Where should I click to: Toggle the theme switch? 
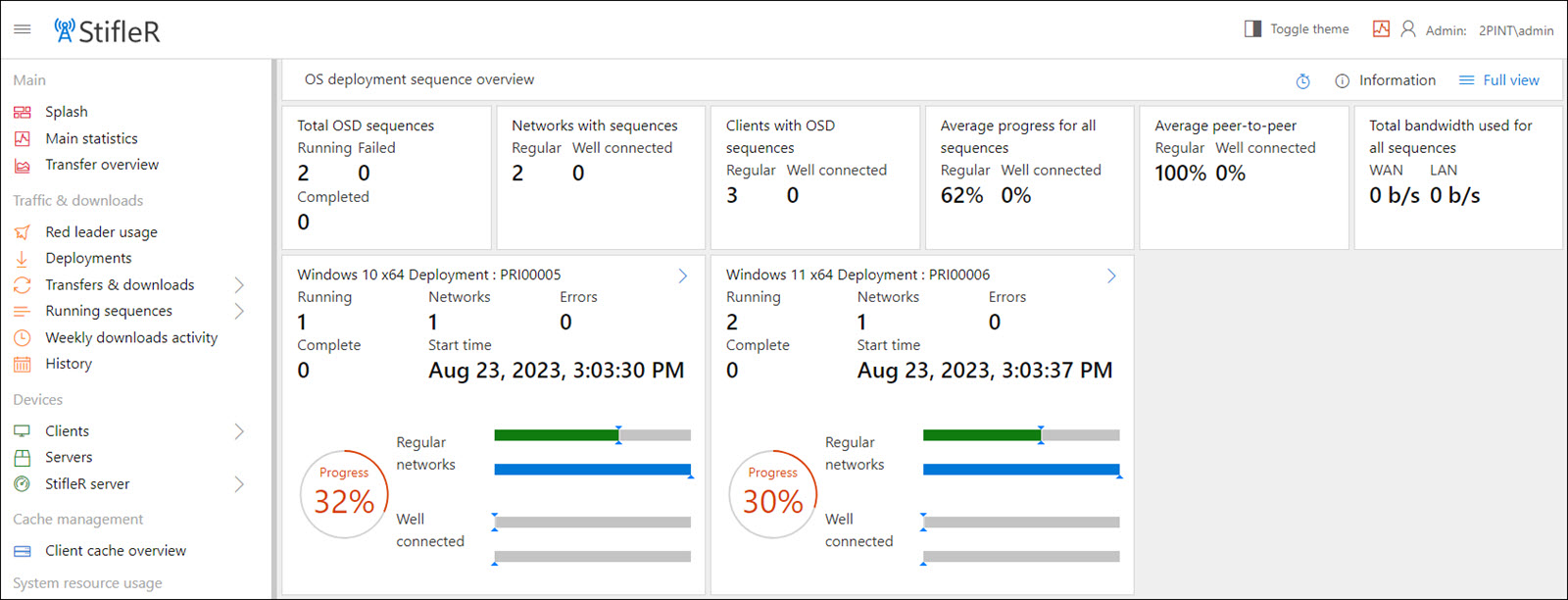[1297, 29]
